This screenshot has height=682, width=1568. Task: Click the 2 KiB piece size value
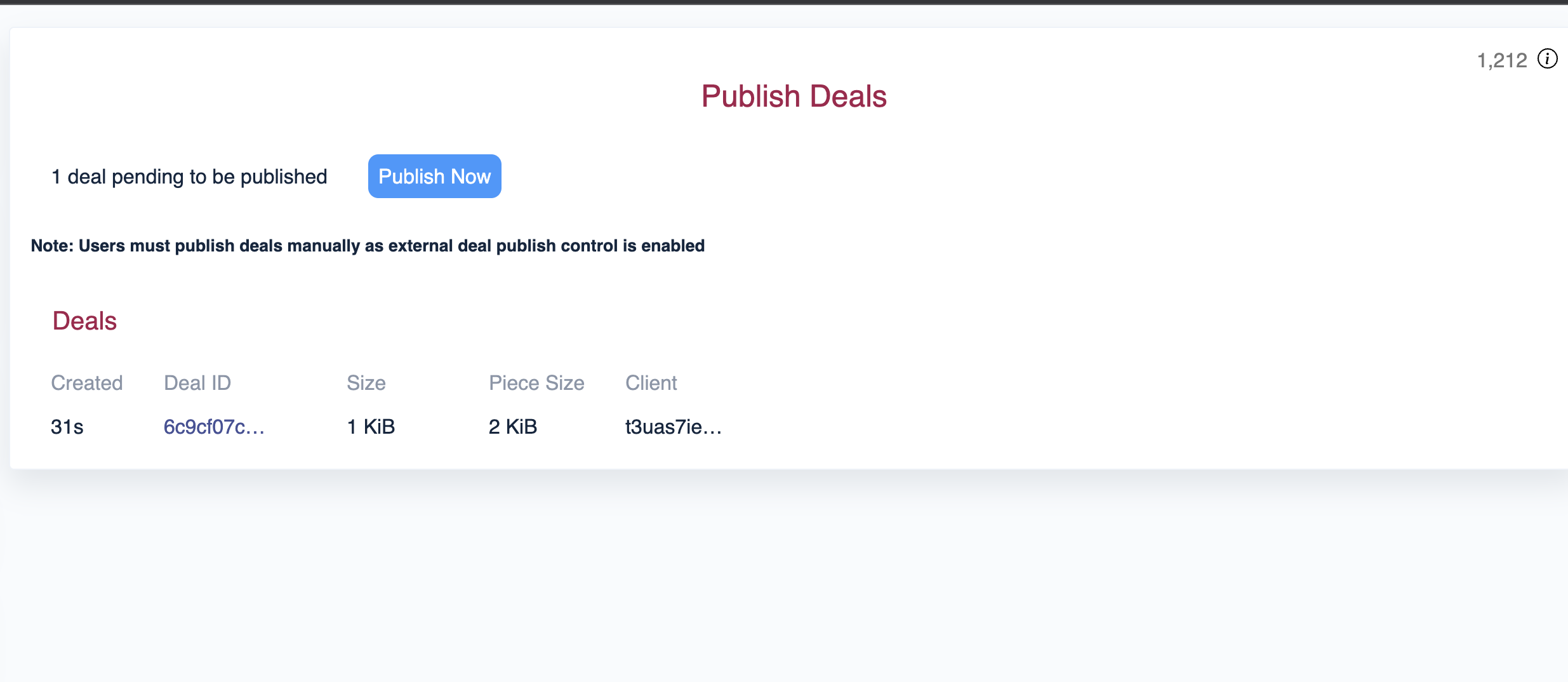pos(513,427)
